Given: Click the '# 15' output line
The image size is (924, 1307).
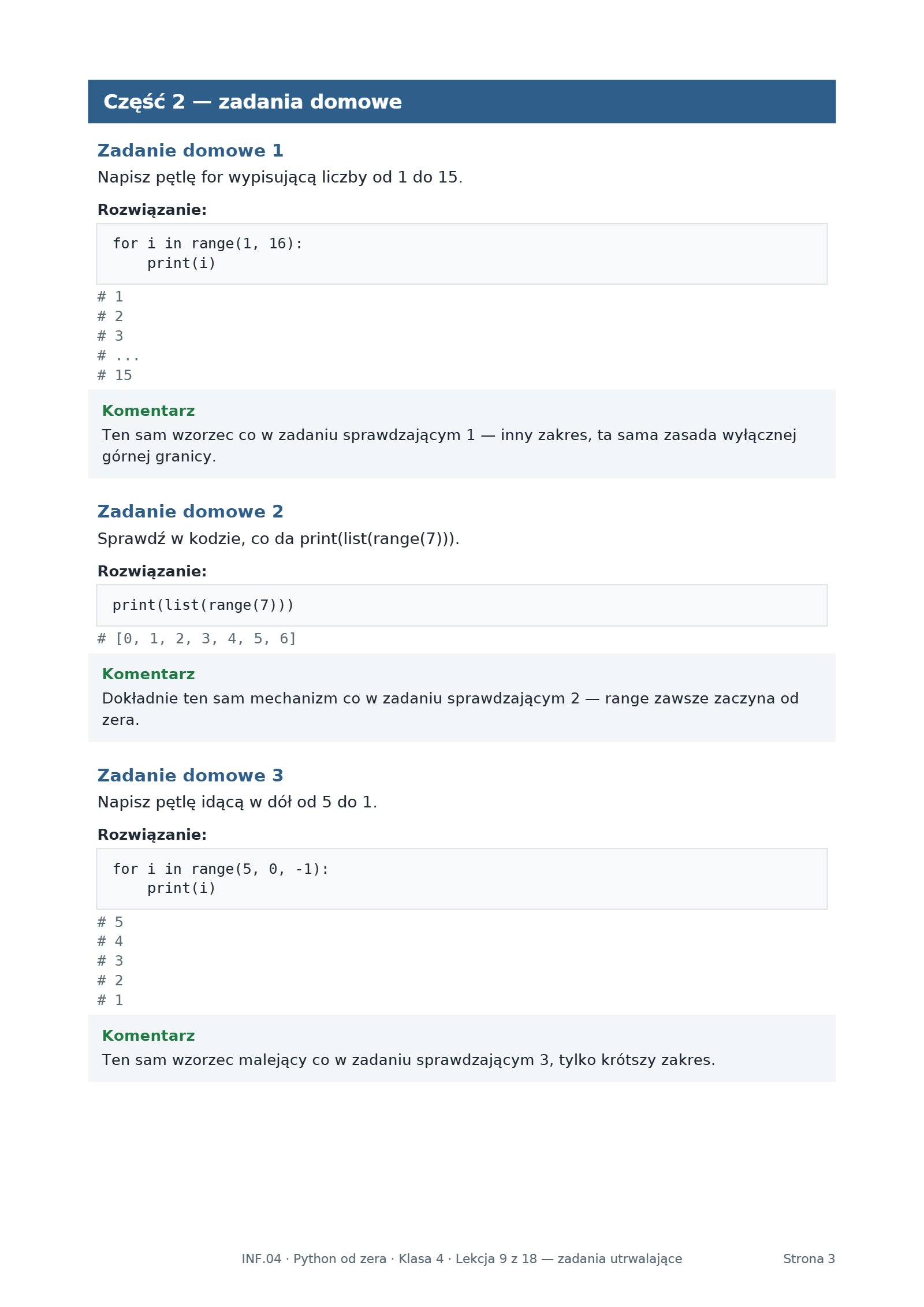Looking at the screenshot, I should click(x=115, y=375).
